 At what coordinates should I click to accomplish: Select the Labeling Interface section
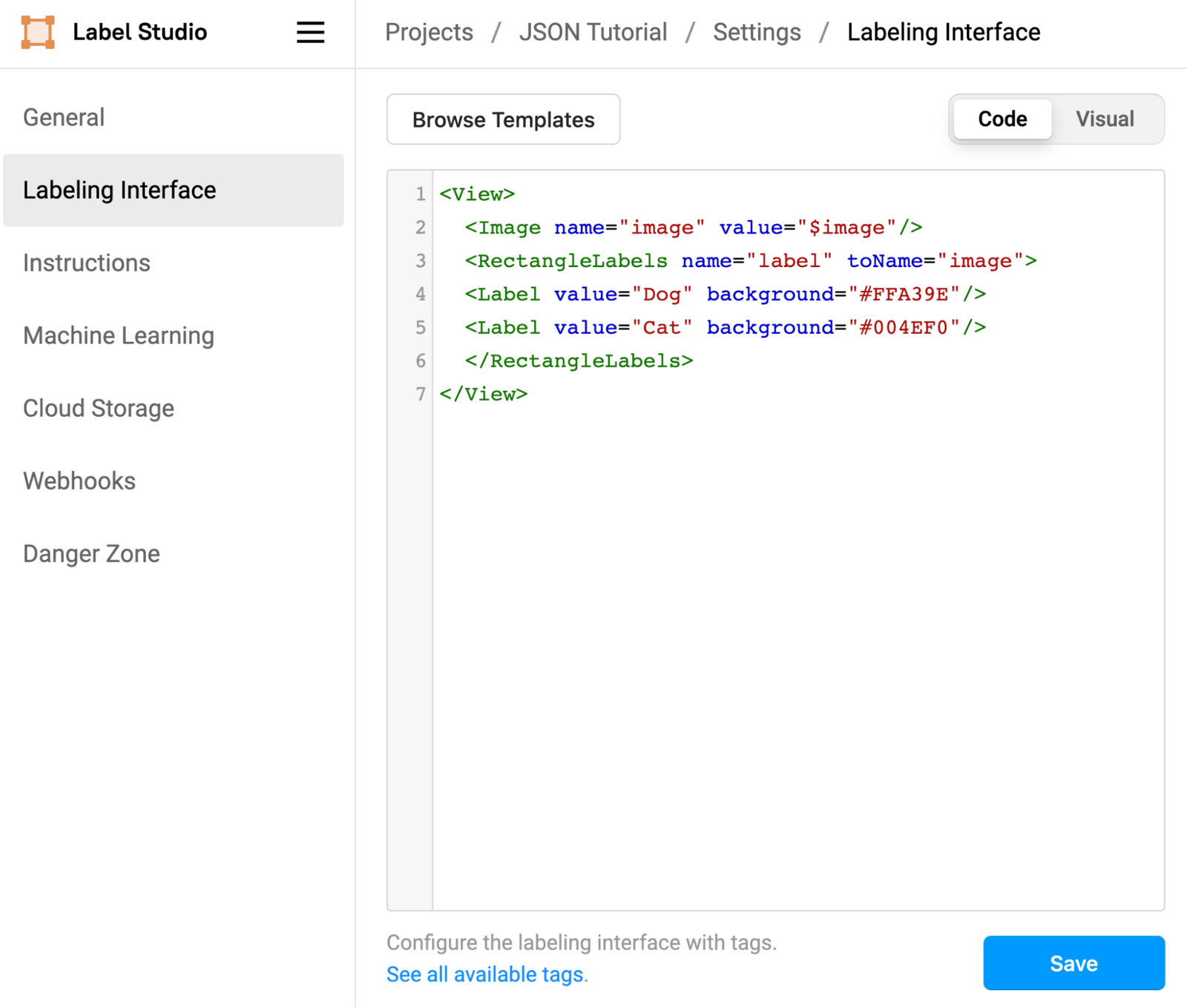[x=120, y=190]
